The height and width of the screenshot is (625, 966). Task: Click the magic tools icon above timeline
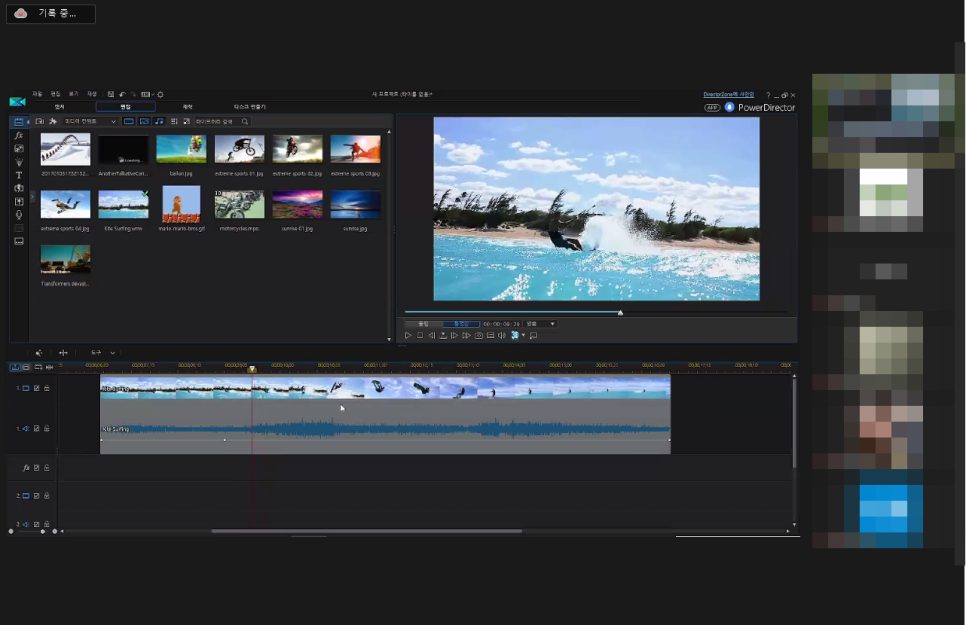click(x=39, y=353)
